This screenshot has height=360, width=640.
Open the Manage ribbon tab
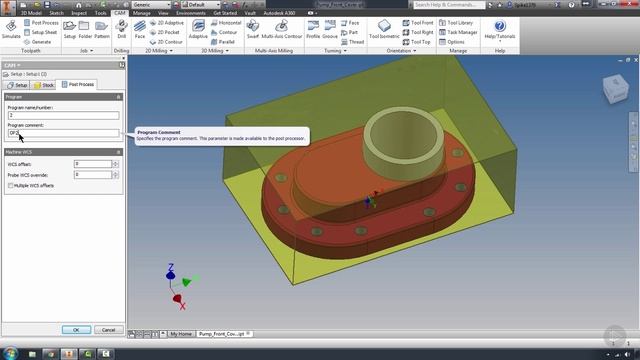pos(142,13)
